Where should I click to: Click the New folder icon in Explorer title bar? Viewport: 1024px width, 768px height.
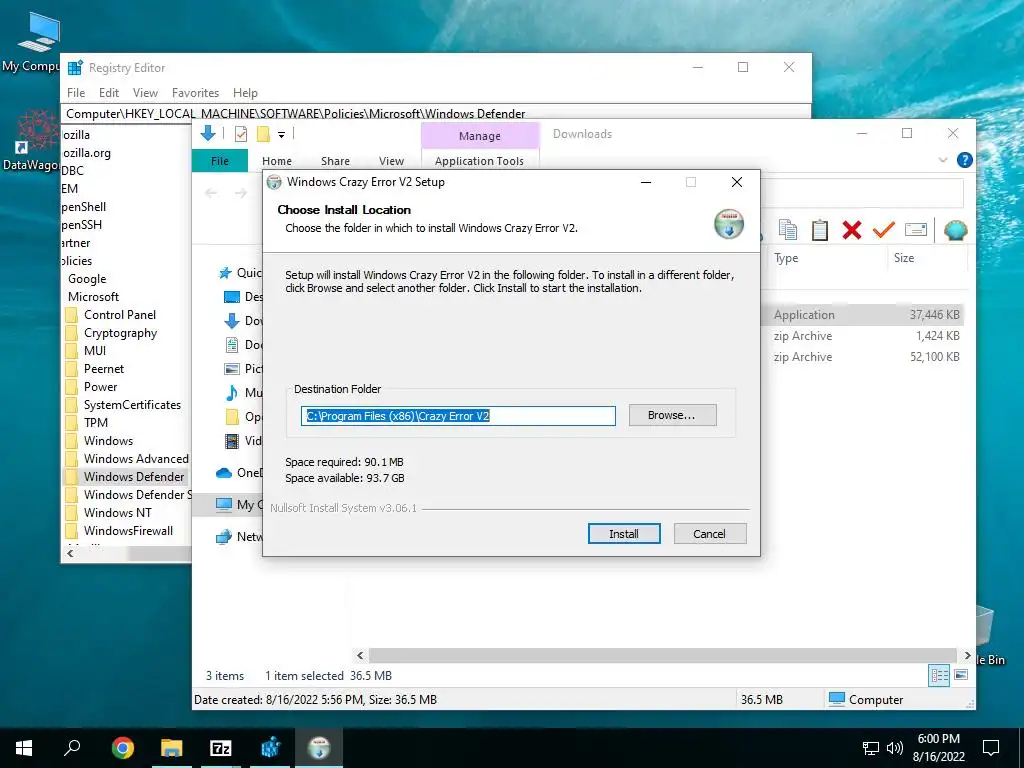coord(263,134)
